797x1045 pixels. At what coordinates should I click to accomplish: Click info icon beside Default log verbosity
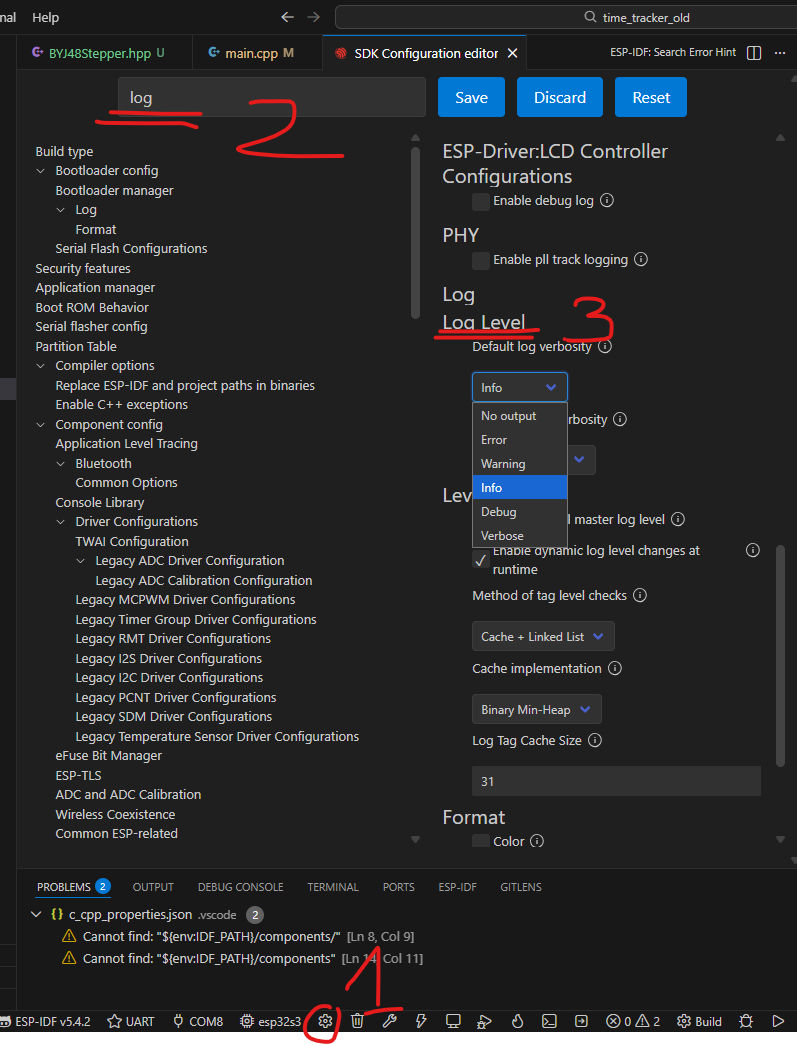point(604,347)
